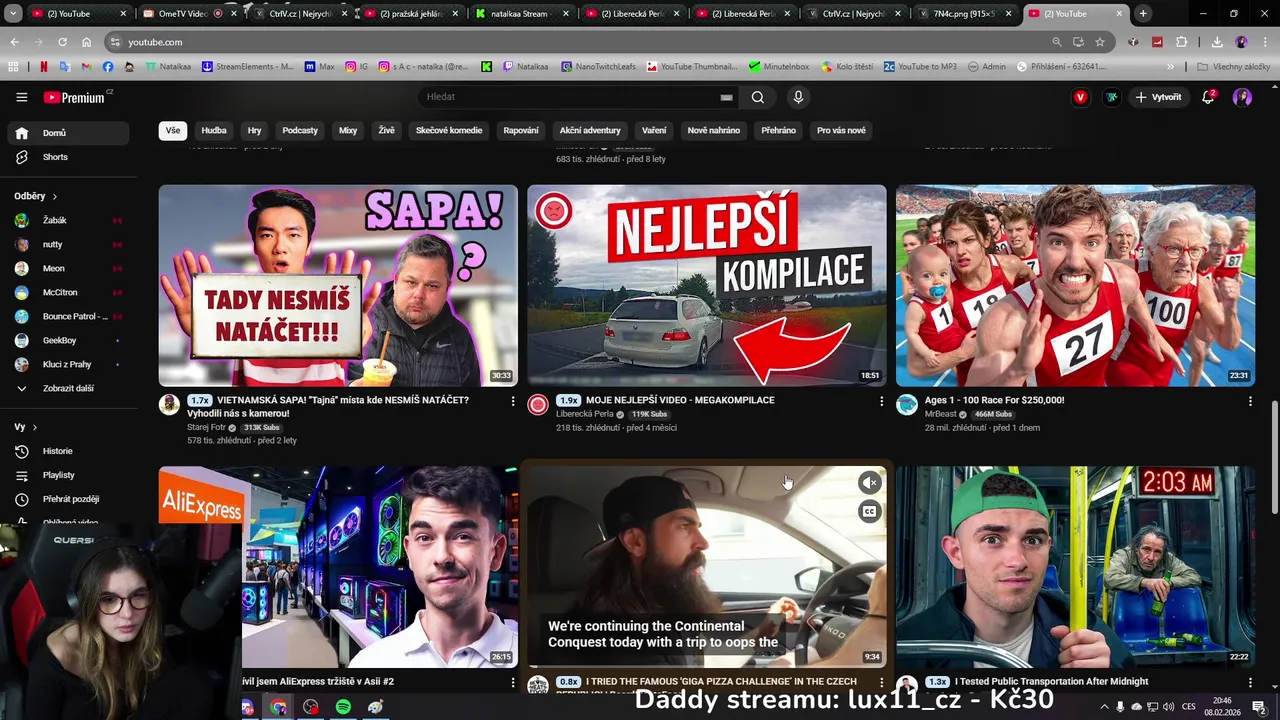The width and height of the screenshot is (1280, 720).
Task: Click the Starej Fotr channel avatar
Action: point(169,404)
